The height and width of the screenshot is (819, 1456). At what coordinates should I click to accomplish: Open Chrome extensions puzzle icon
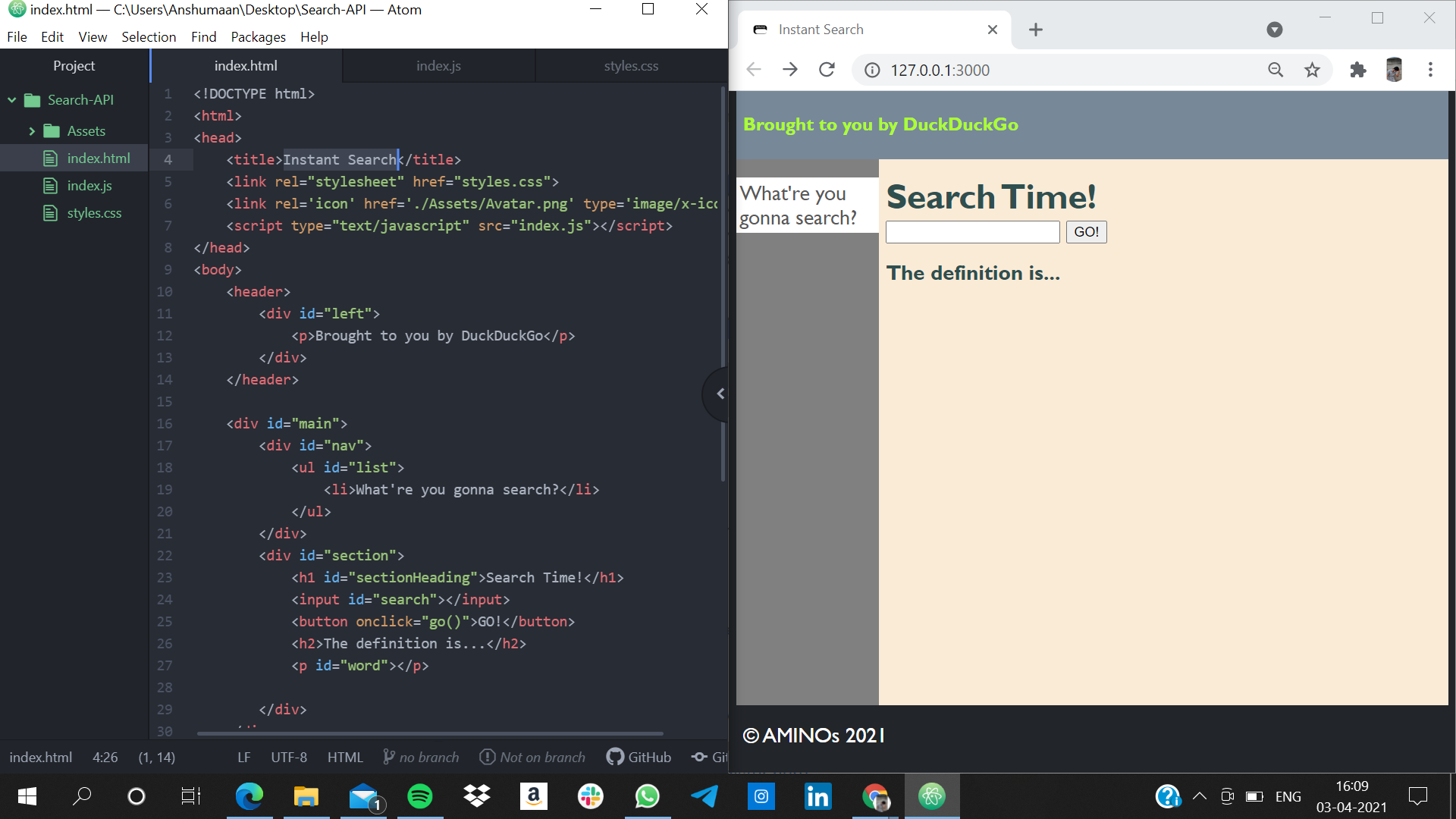[1357, 70]
